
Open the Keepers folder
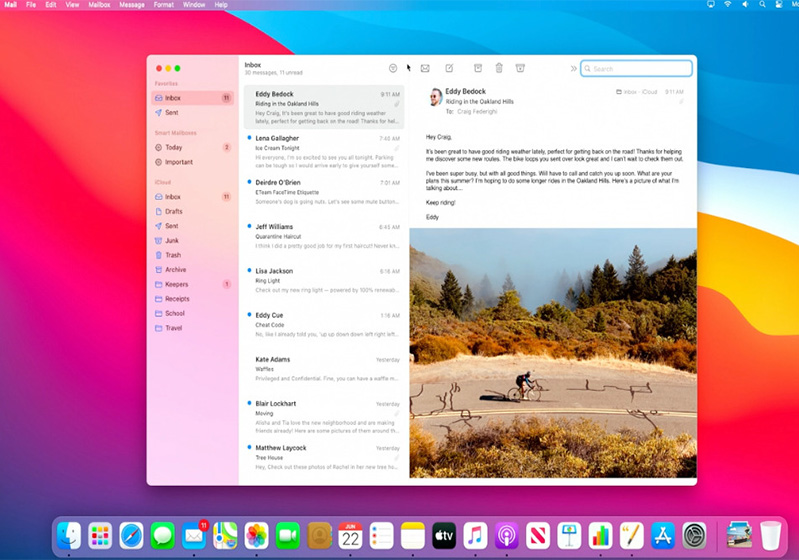tap(193, 284)
